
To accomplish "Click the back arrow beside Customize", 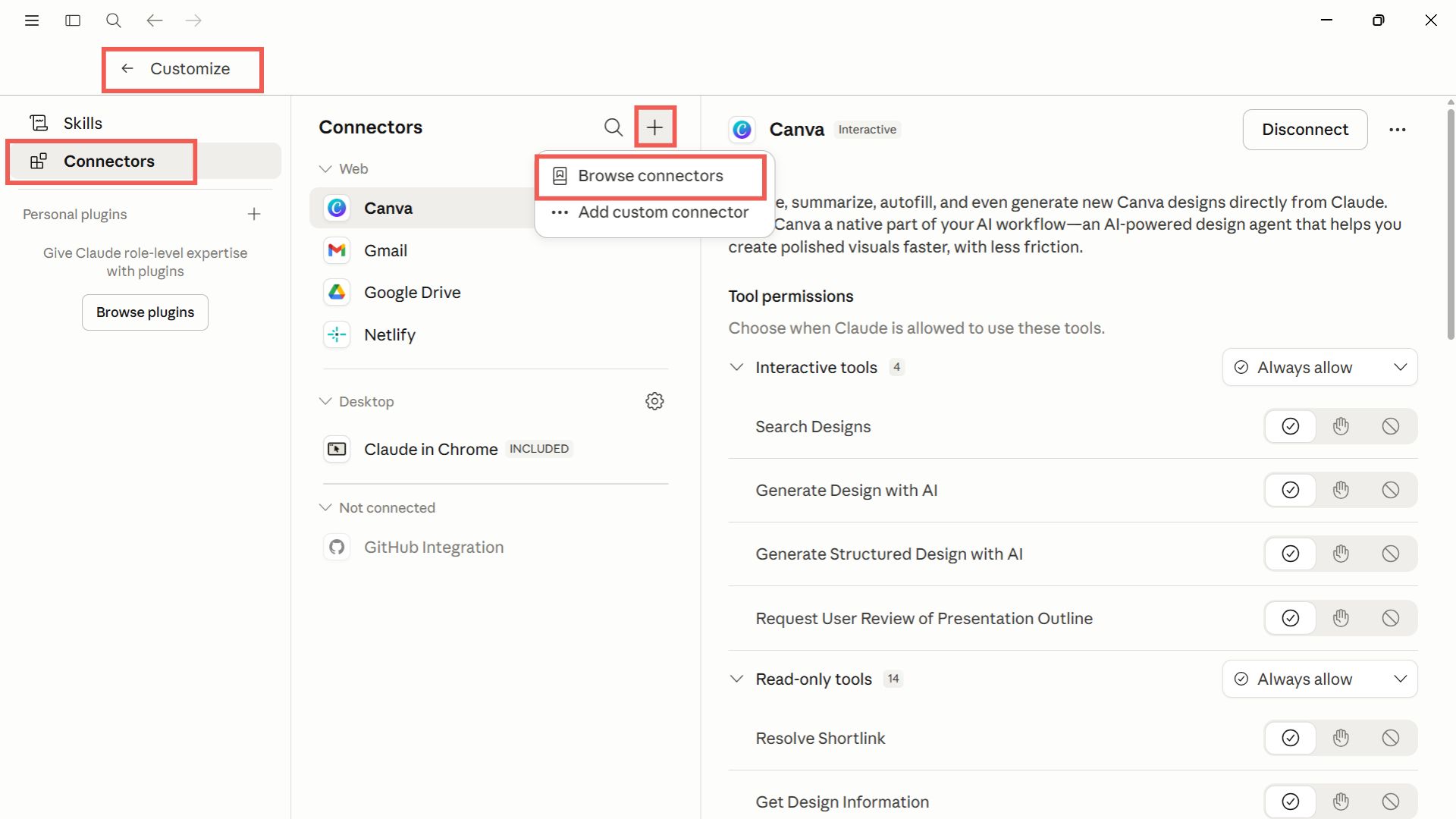I will (x=127, y=68).
